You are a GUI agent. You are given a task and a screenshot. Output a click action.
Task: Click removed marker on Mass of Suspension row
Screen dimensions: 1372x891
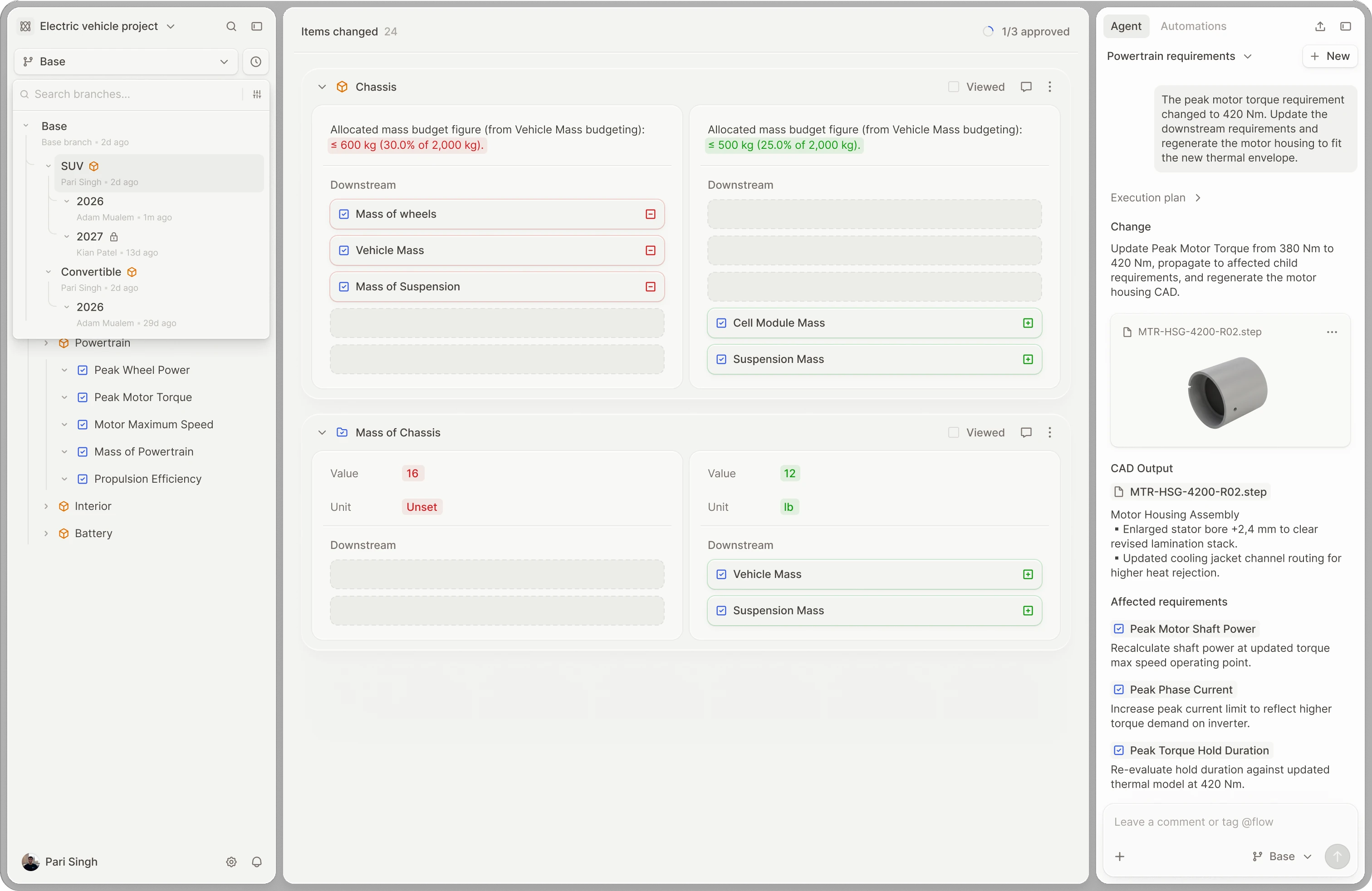pyautogui.click(x=650, y=287)
